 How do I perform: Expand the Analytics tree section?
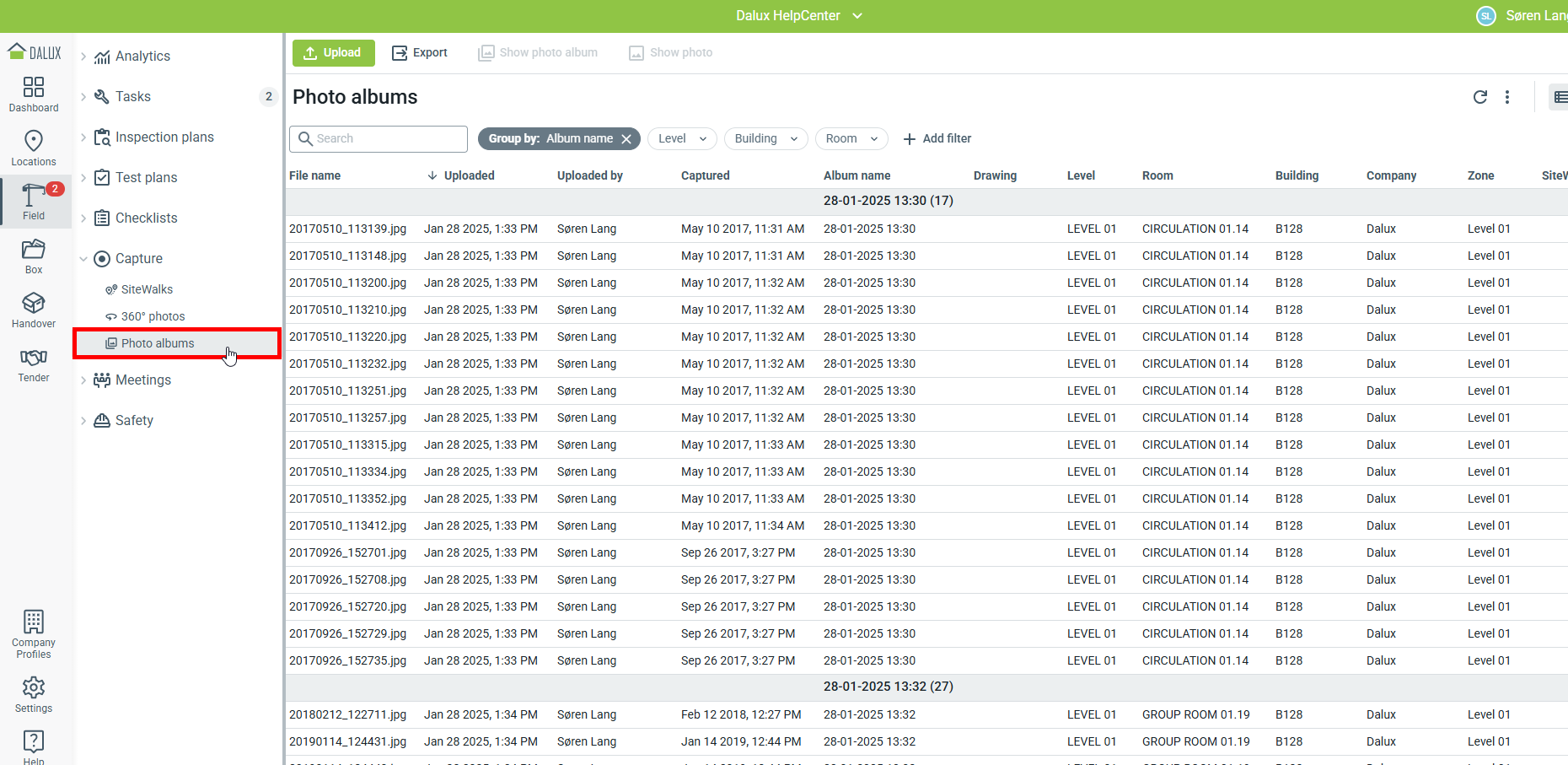tap(83, 57)
